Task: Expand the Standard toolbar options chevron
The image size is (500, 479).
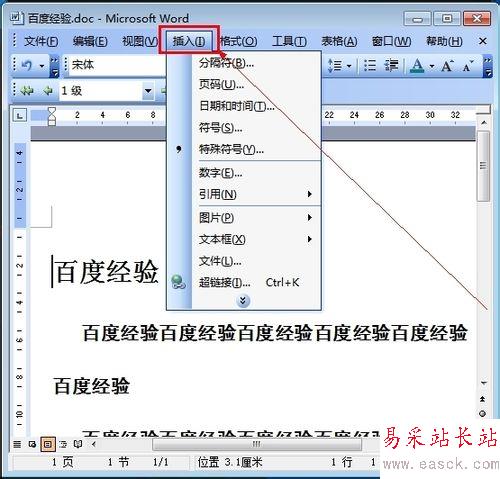Action: click(x=54, y=66)
